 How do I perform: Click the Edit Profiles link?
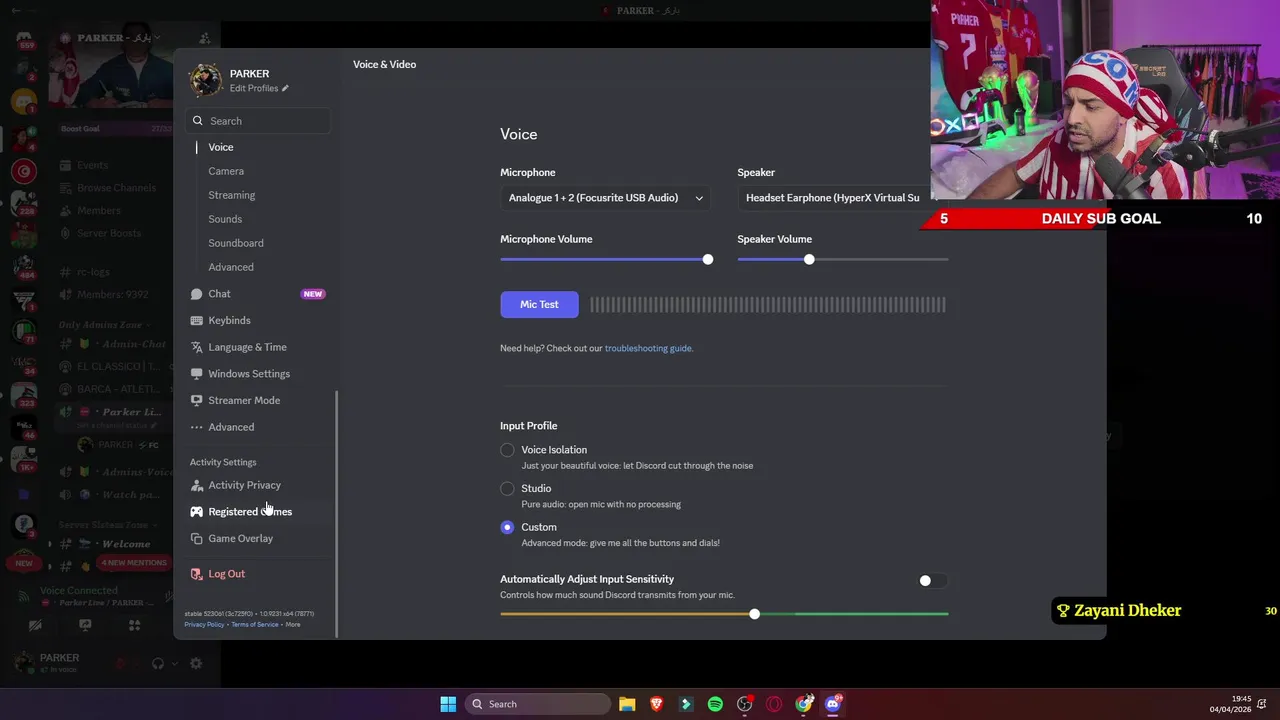(x=254, y=88)
